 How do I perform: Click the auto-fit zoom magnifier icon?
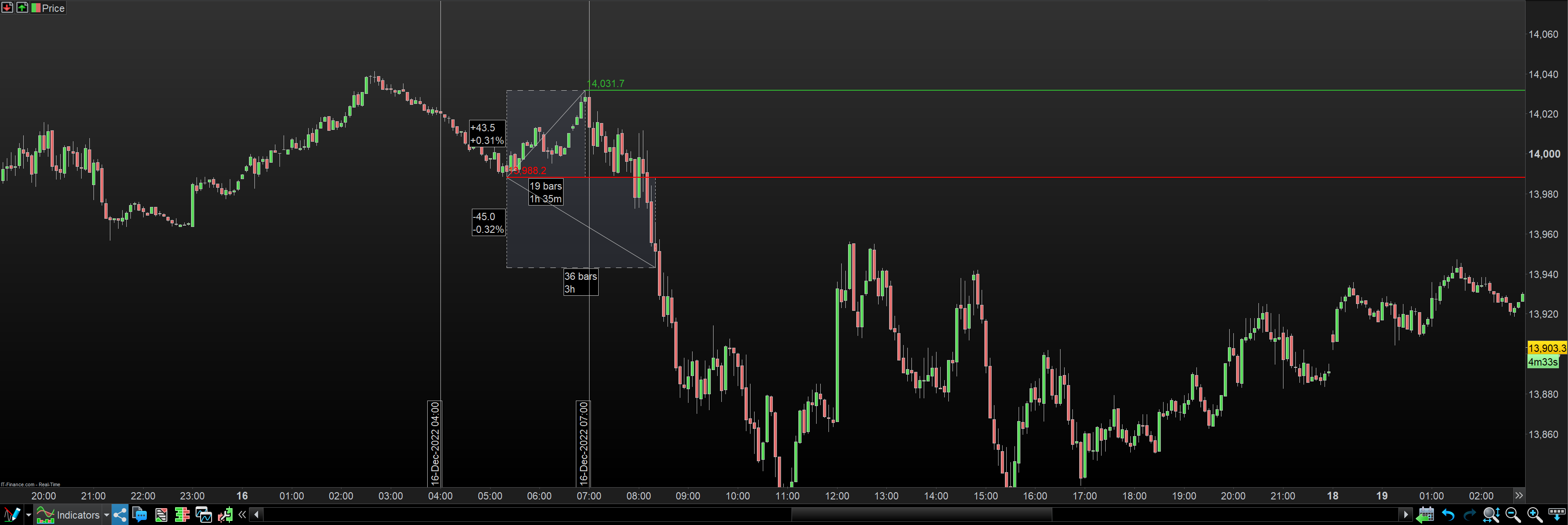[x=1490, y=515]
